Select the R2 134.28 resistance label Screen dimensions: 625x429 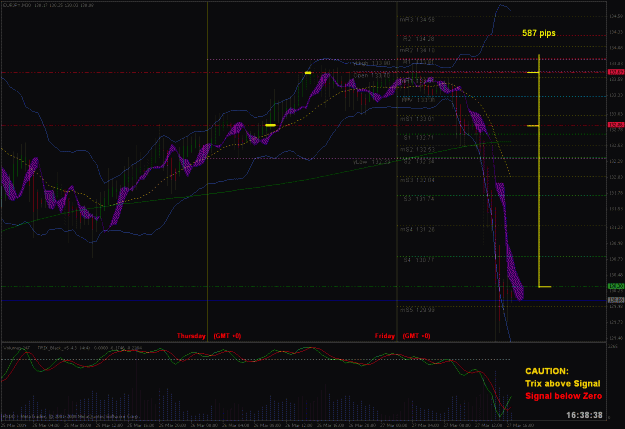(419, 39)
